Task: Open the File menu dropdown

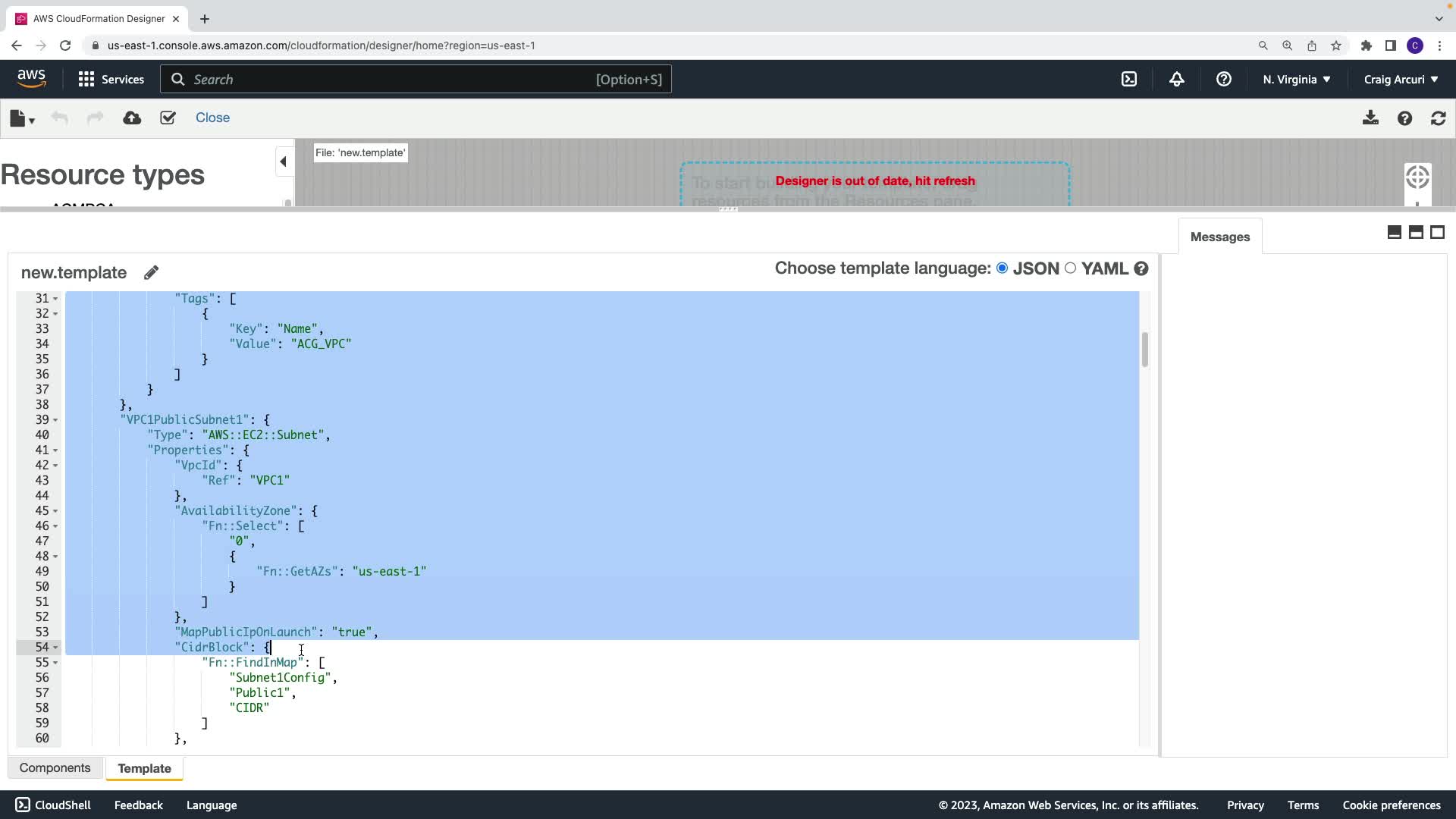Action: 22,118
